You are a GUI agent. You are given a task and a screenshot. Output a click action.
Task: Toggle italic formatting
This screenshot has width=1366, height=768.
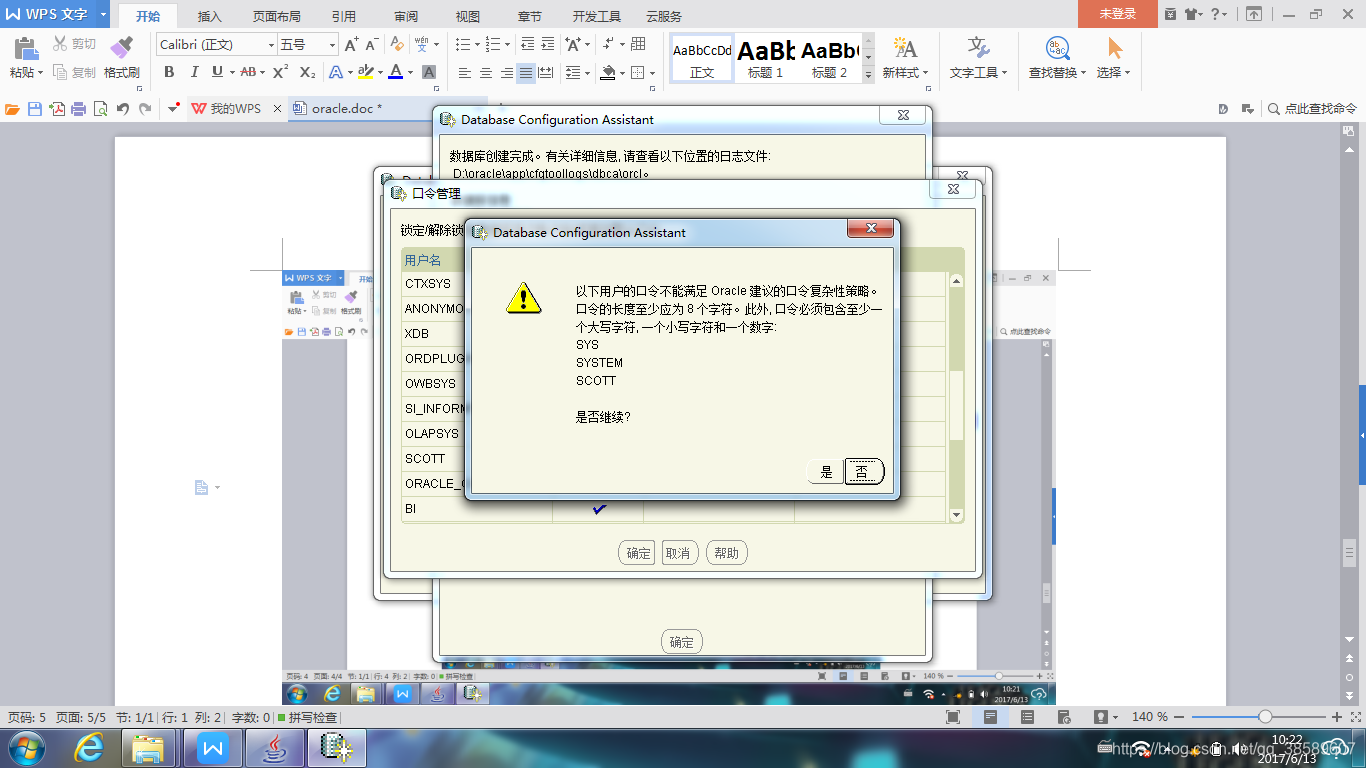(193, 72)
